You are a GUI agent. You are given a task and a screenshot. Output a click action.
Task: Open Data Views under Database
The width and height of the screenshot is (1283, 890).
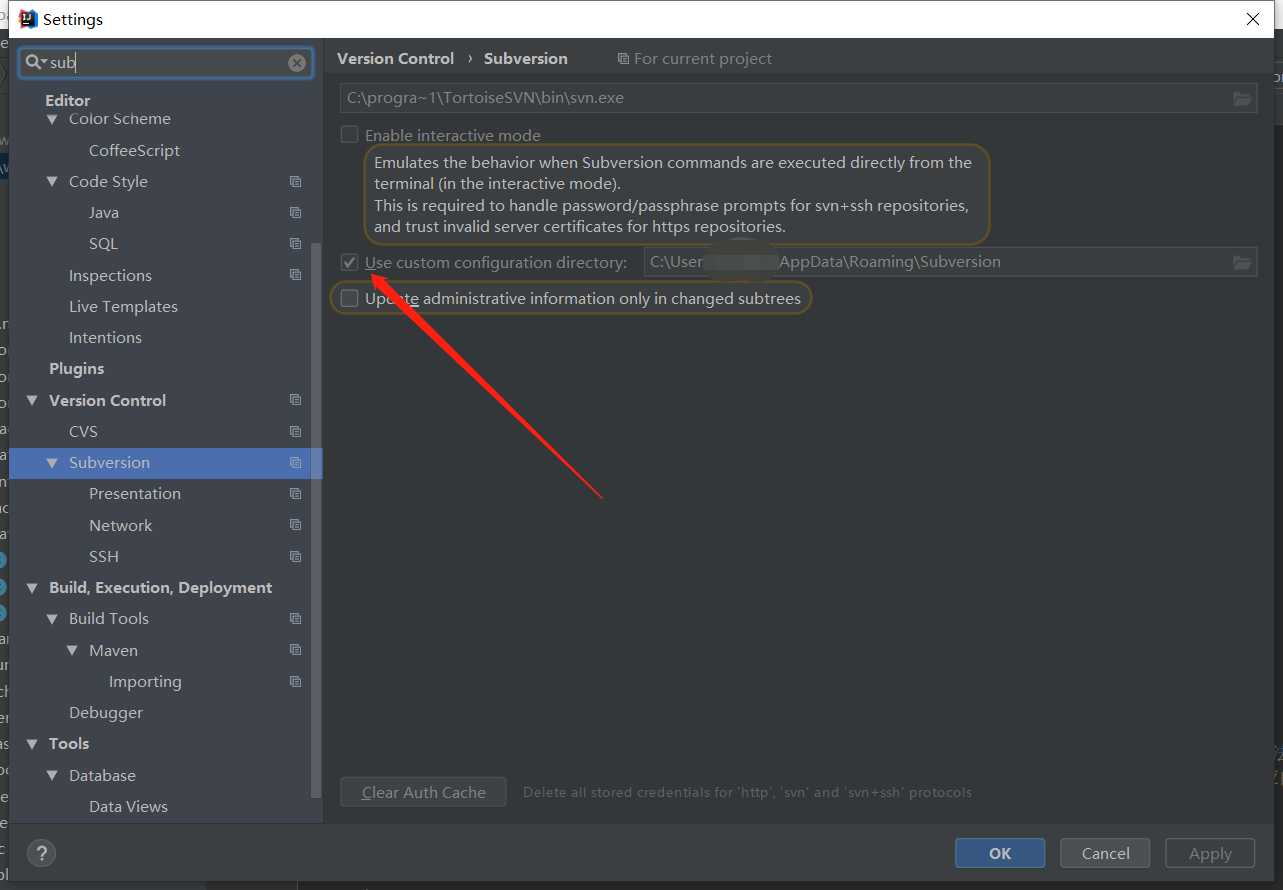pyautogui.click(x=128, y=807)
